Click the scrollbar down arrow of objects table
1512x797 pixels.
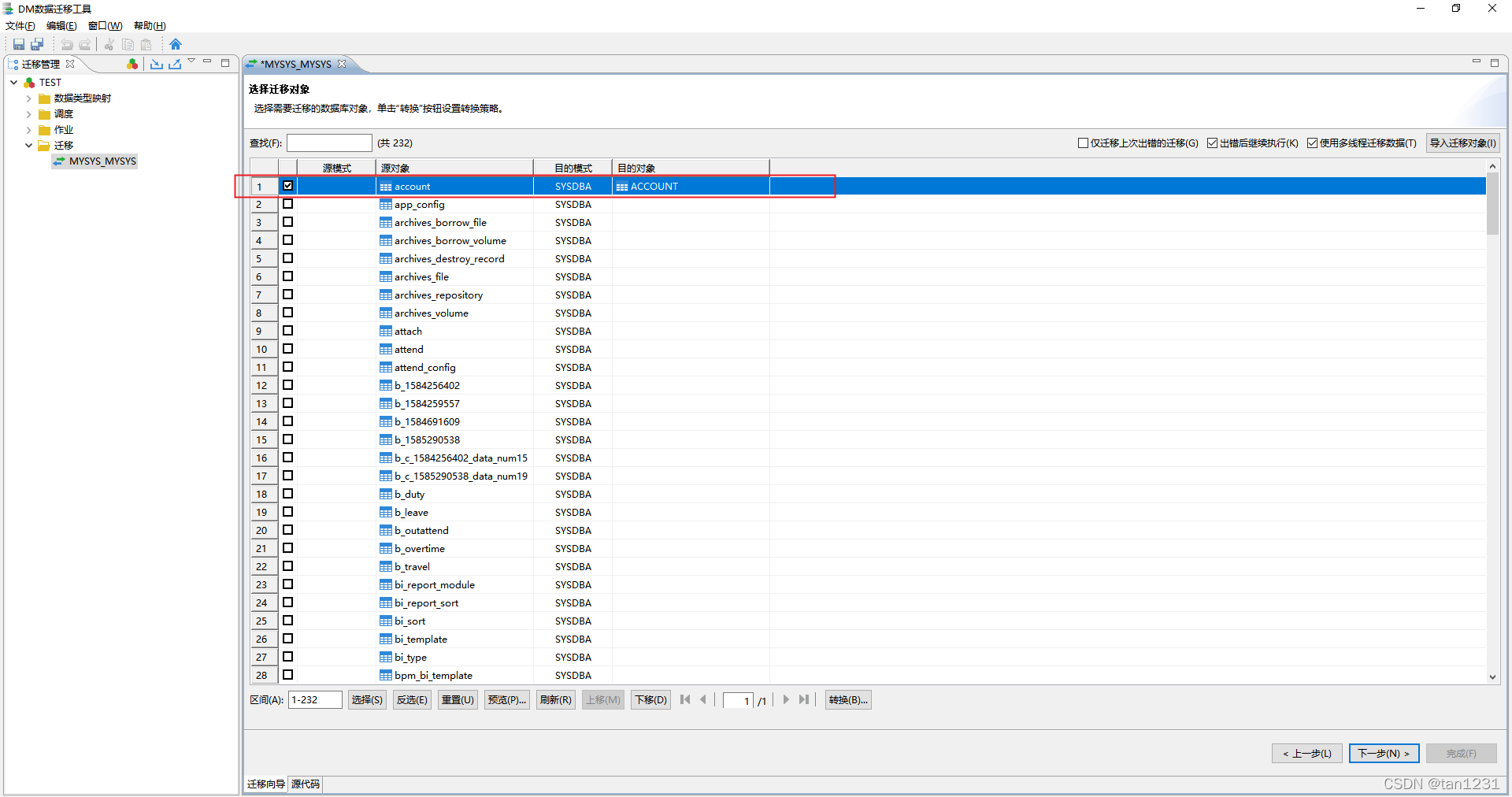tap(1492, 677)
